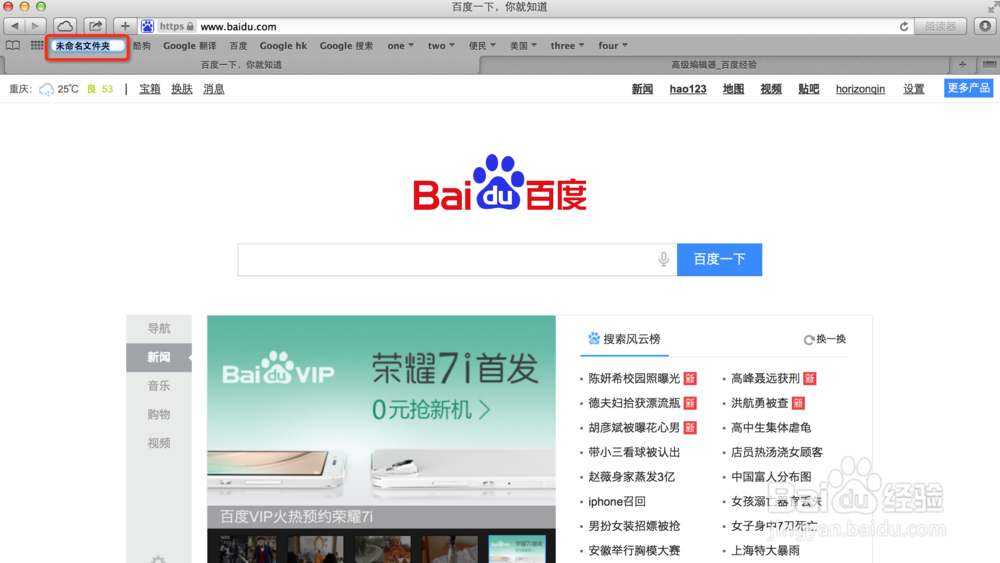This screenshot has width=1000, height=563.
Task: Open the 酷狗 bookmark
Action: pyautogui.click(x=142, y=45)
